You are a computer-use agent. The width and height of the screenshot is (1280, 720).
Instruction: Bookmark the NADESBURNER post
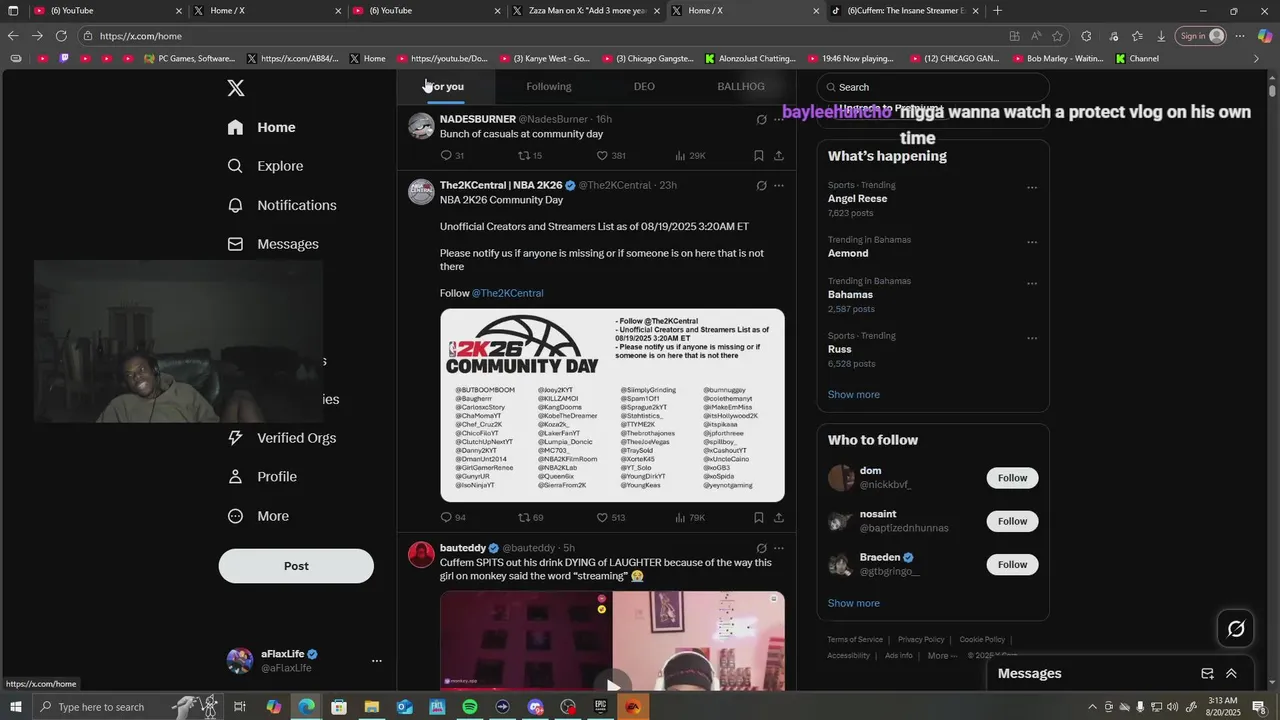pyautogui.click(x=759, y=156)
